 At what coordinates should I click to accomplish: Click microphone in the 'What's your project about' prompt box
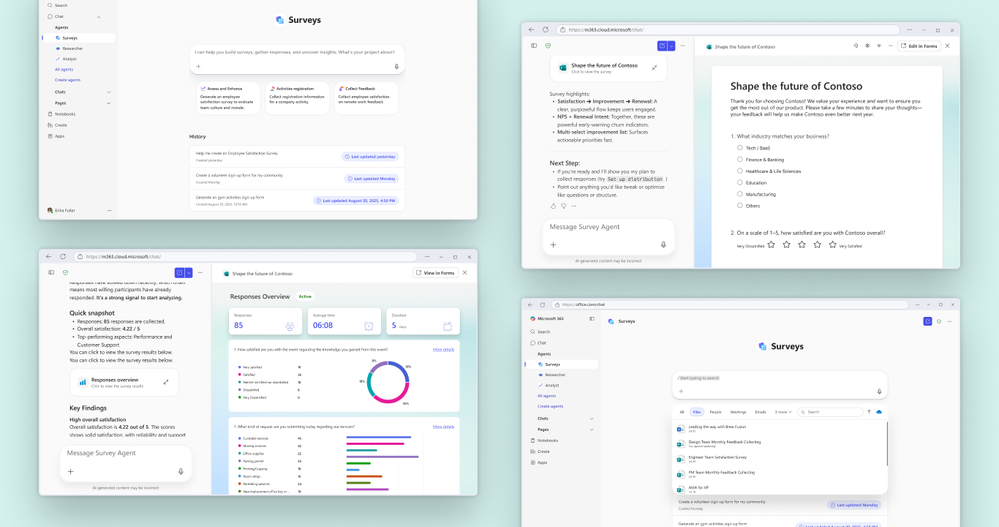click(x=396, y=66)
